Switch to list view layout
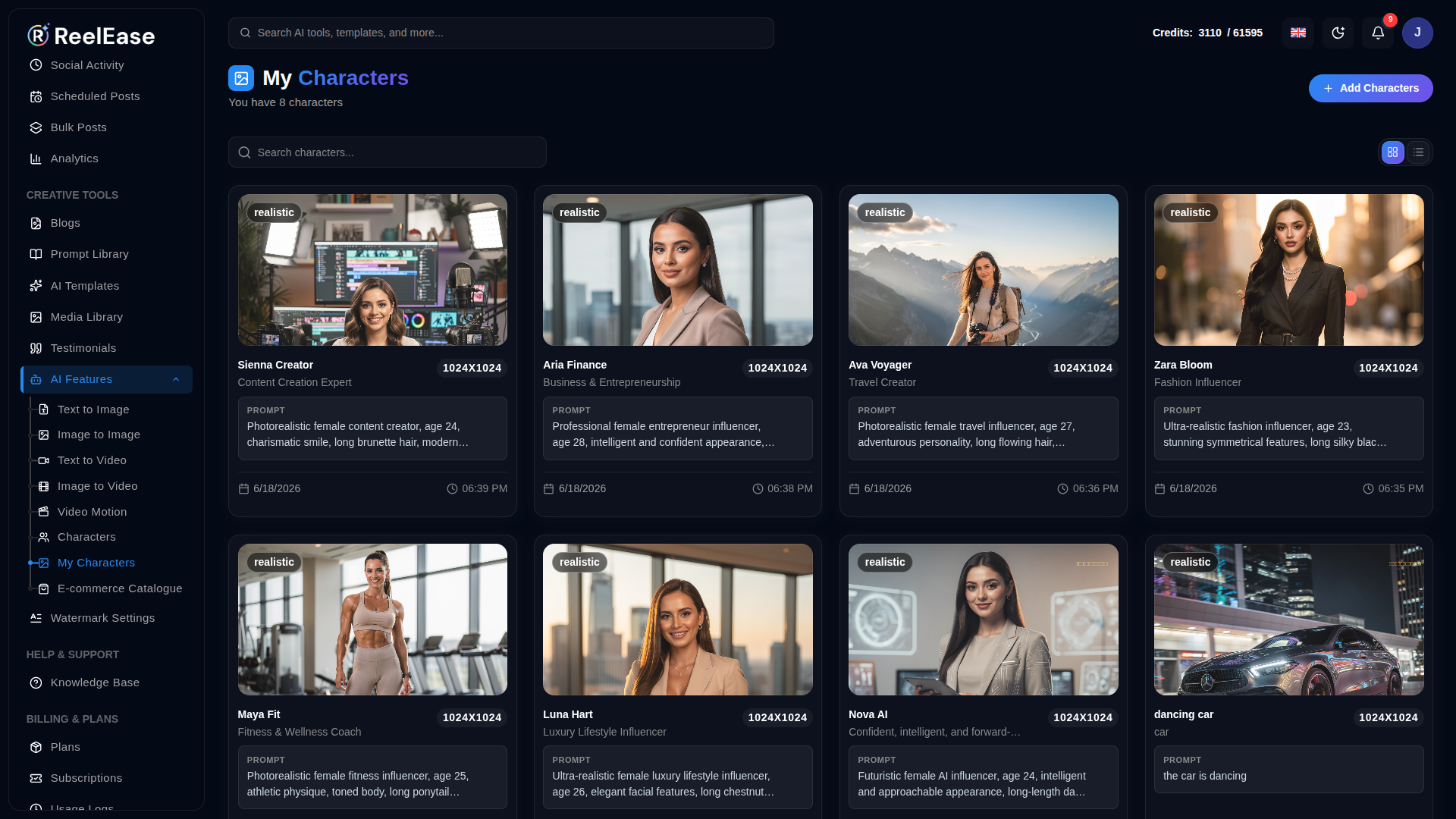The width and height of the screenshot is (1456, 819). point(1418,152)
